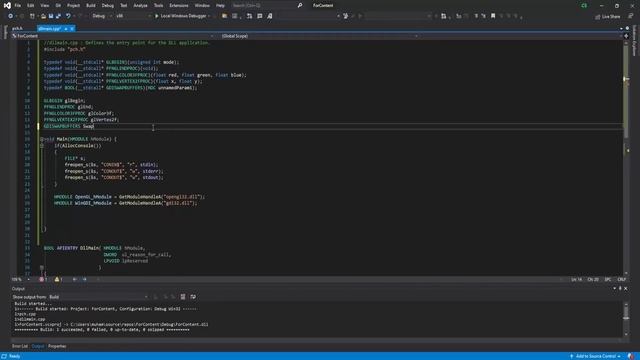Open the zoom level dropdown
The height and width of the screenshot is (360, 640).
tap(21, 280)
